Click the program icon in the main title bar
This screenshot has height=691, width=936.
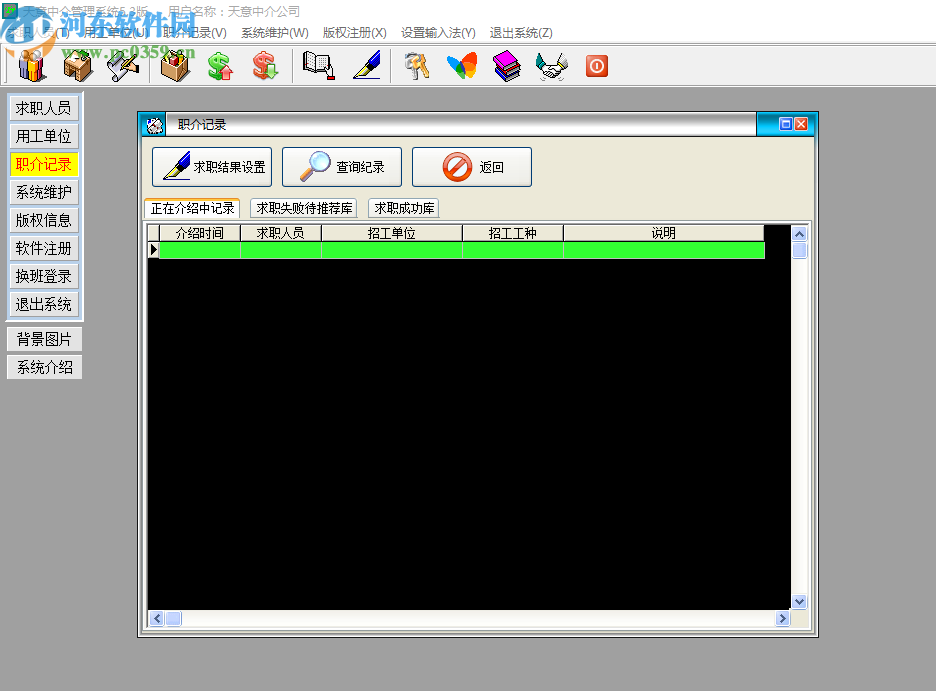point(10,11)
